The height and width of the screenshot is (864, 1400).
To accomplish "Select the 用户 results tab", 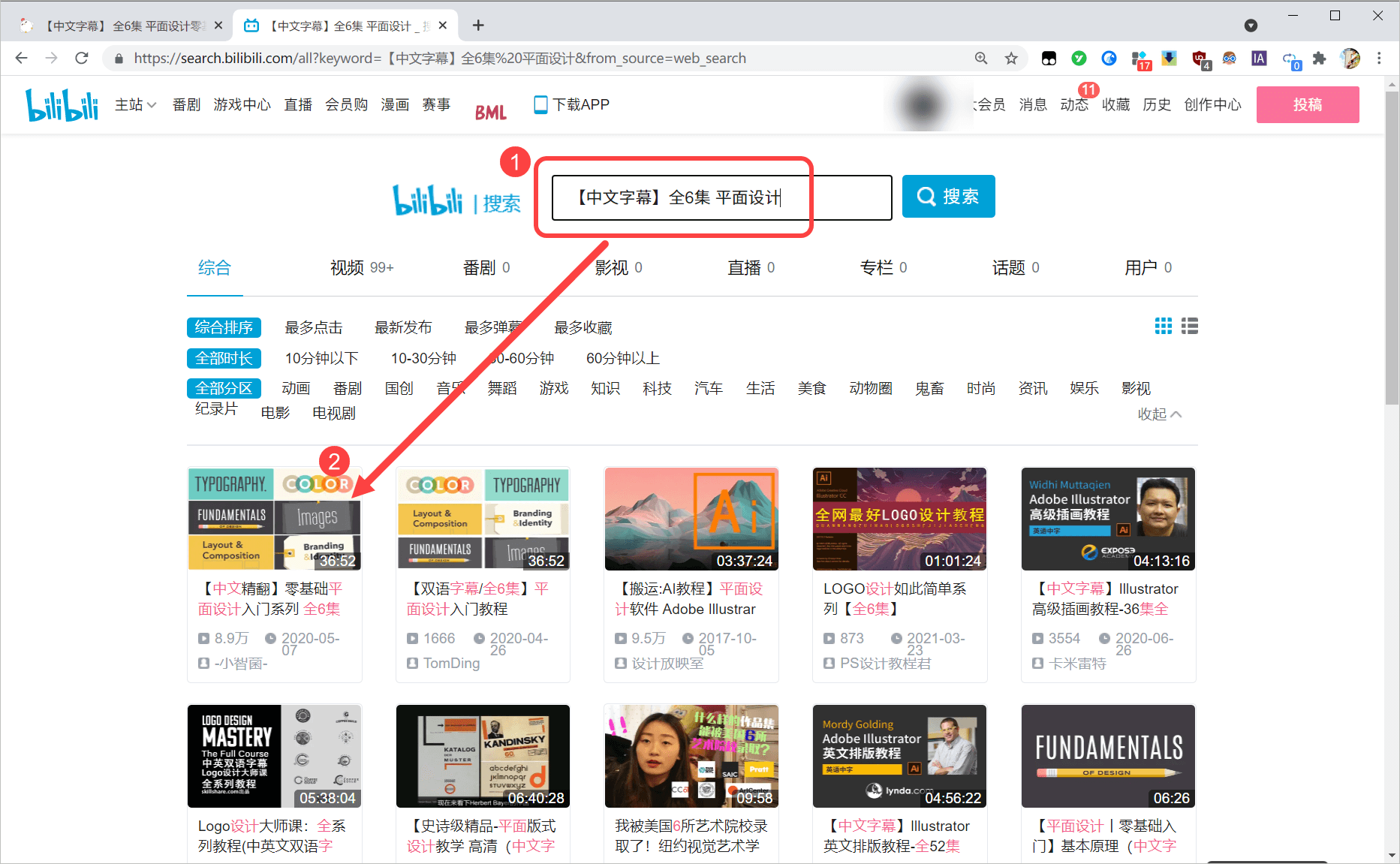I will point(1148,268).
